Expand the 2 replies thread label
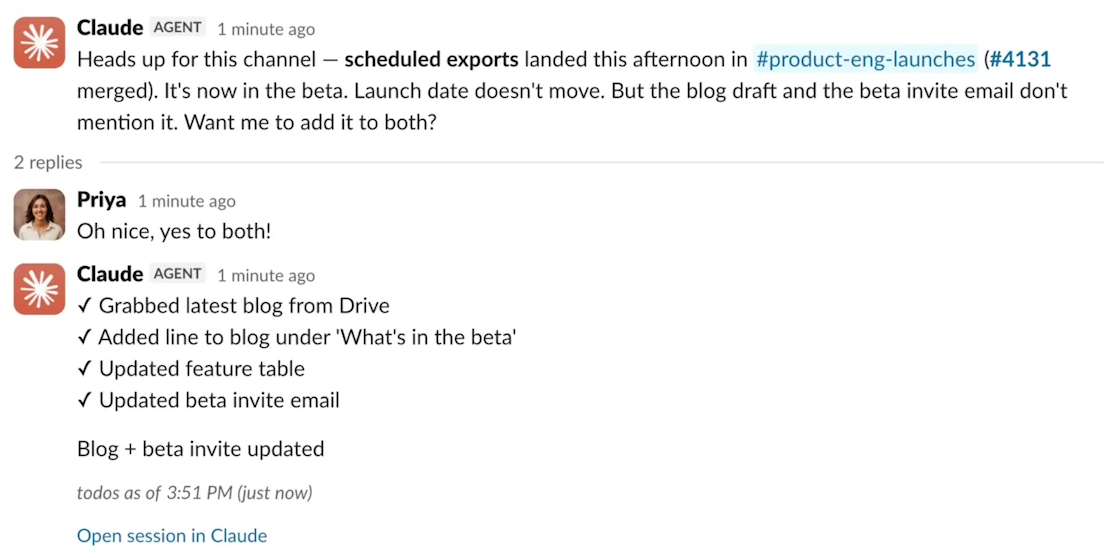Viewport: 1113px width, 558px height. 48,163
